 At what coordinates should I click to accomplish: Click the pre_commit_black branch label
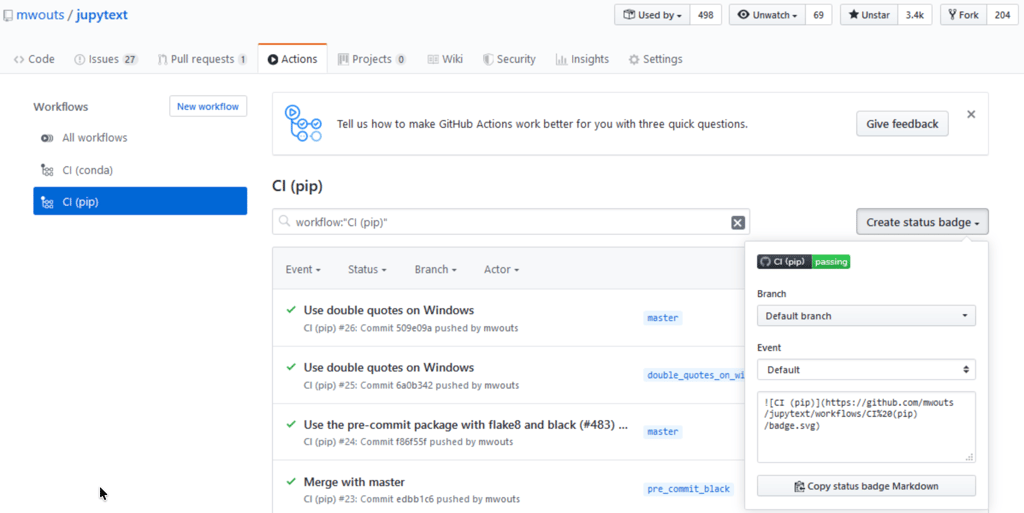pyautogui.click(x=688, y=489)
